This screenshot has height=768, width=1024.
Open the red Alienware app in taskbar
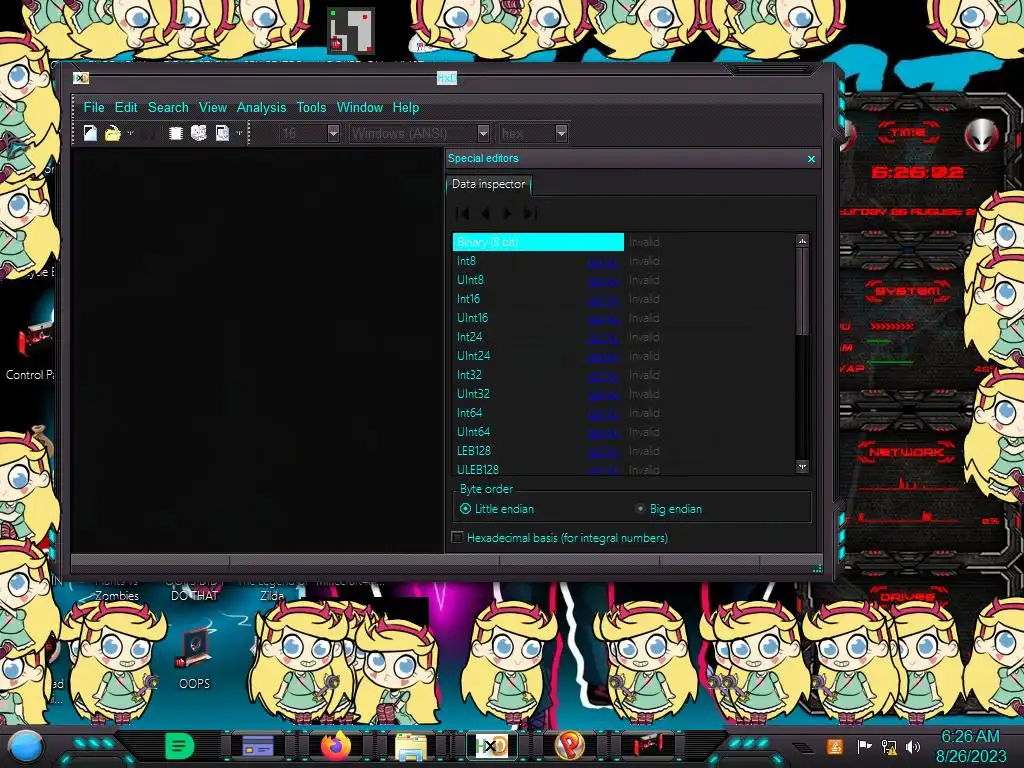pos(649,745)
